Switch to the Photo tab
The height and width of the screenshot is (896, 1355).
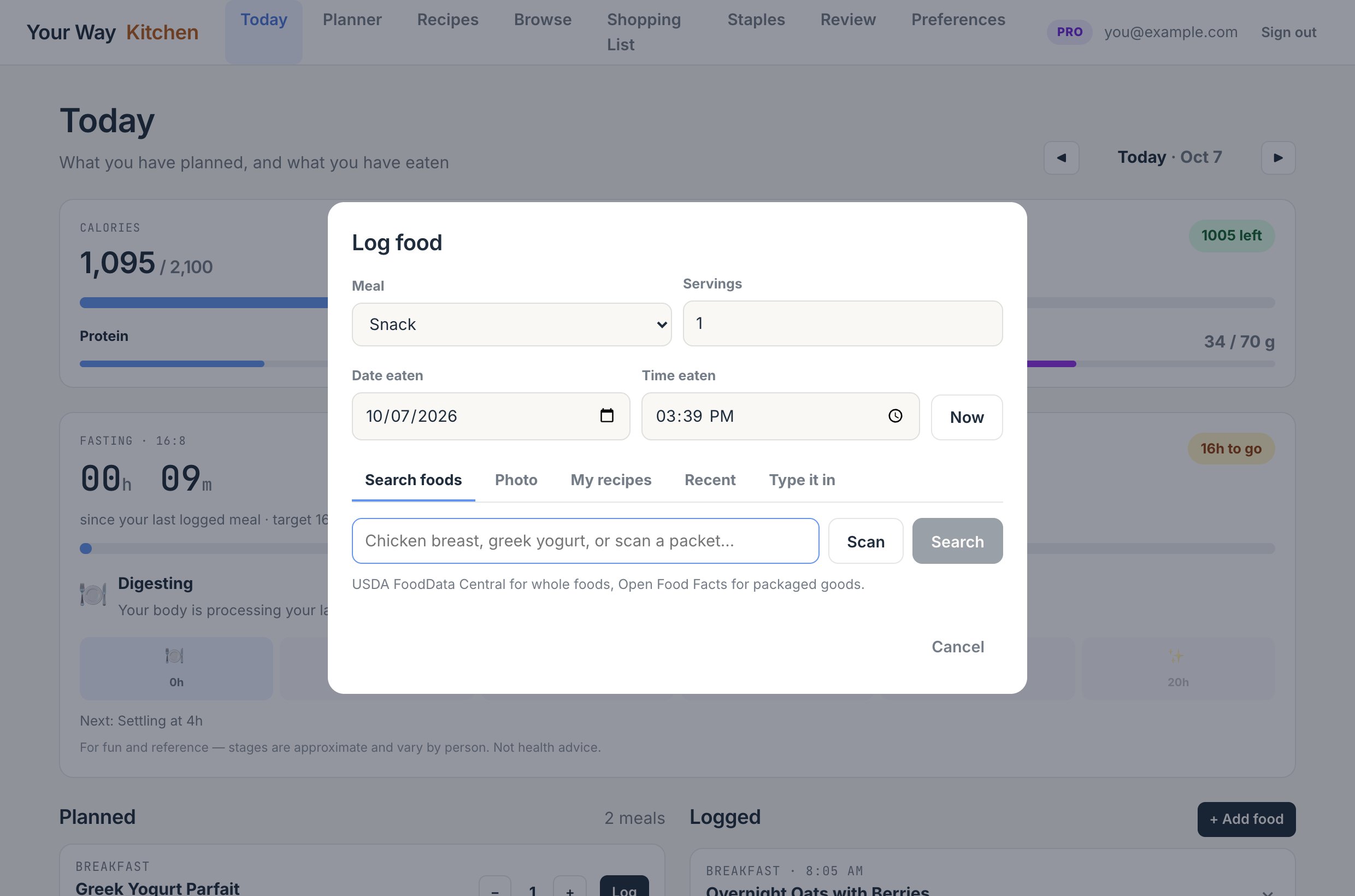pyautogui.click(x=516, y=480)
